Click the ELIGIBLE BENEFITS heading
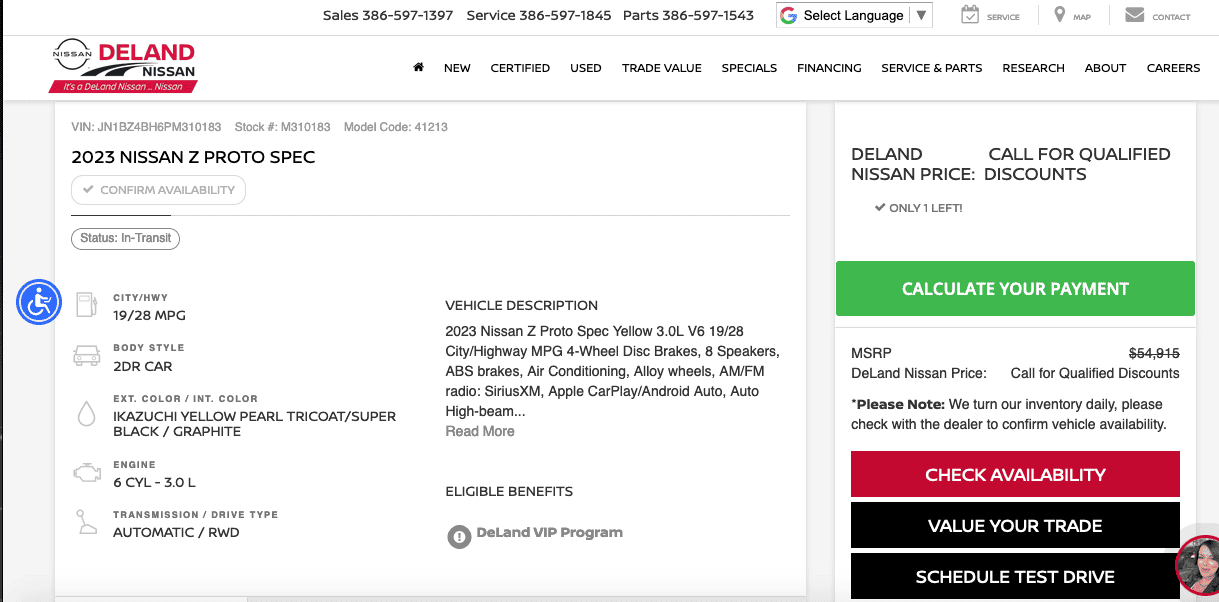Viewport: 1219px width, 602px height. 509,491
